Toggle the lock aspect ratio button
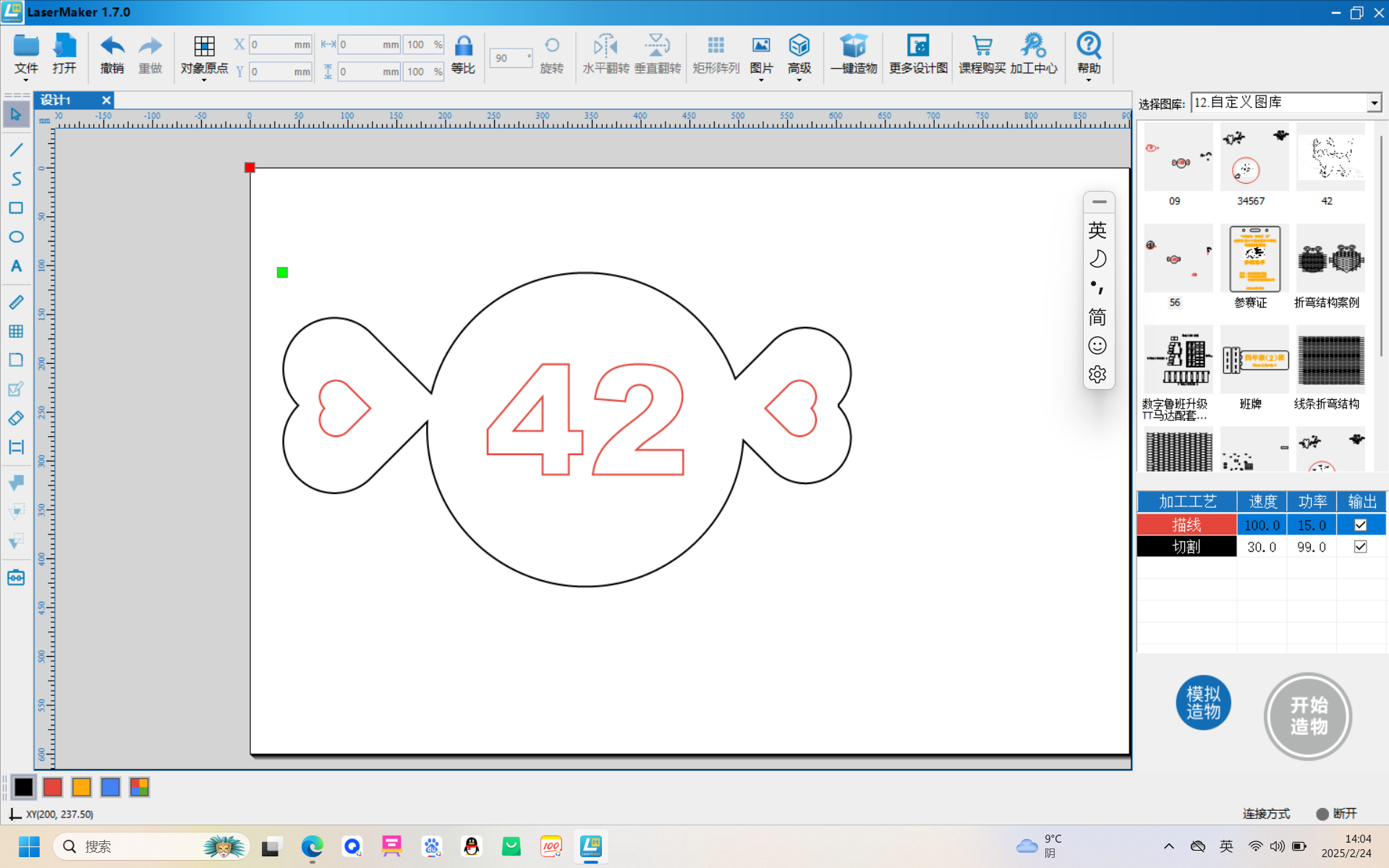Image resolution: width=1389 pixels, height=868 pixels. point(463,47)
